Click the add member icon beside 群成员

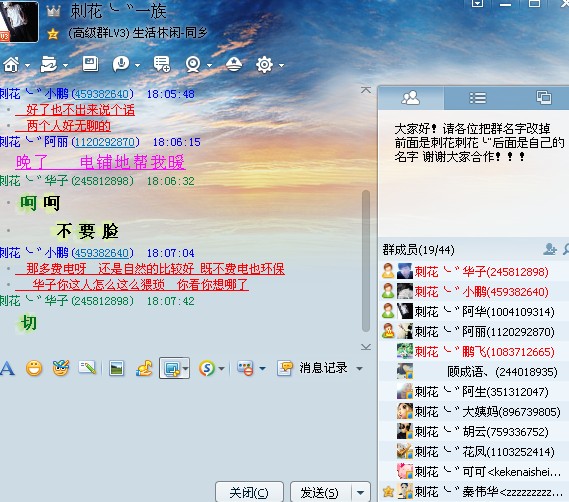click(550, 249)
